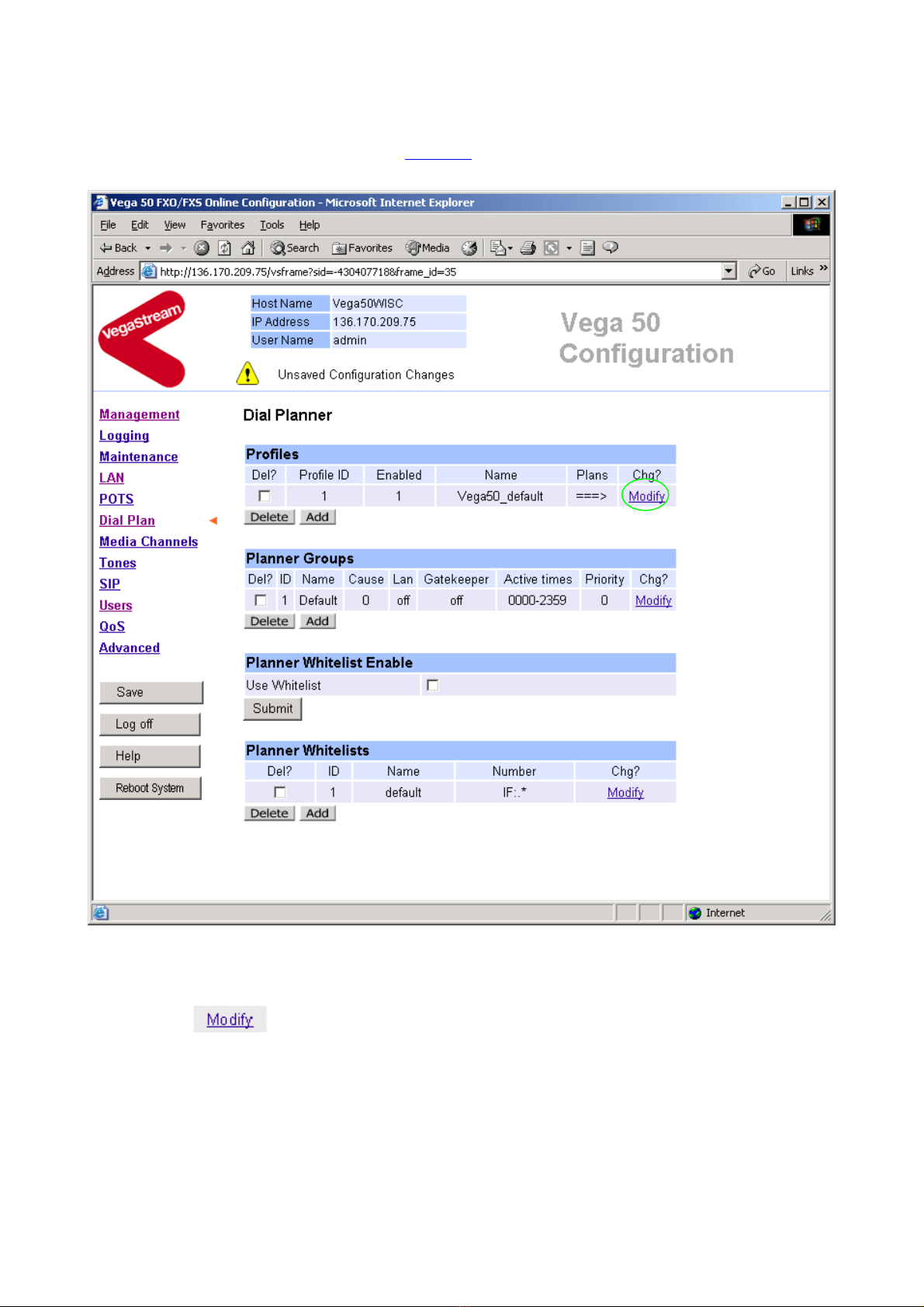924x1307 pixels.
Task: Click the Back arrow in IE toolbar
Action: click(118, 248)
